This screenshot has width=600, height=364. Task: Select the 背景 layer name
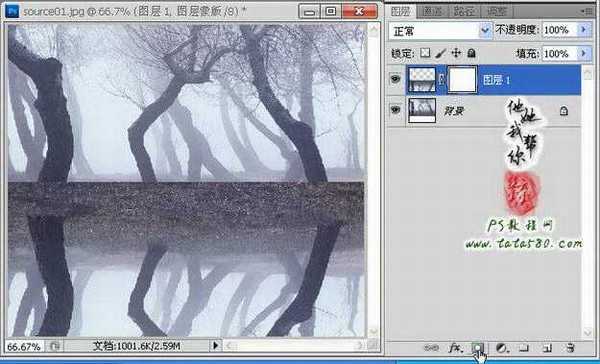click(x=453, y=111)
